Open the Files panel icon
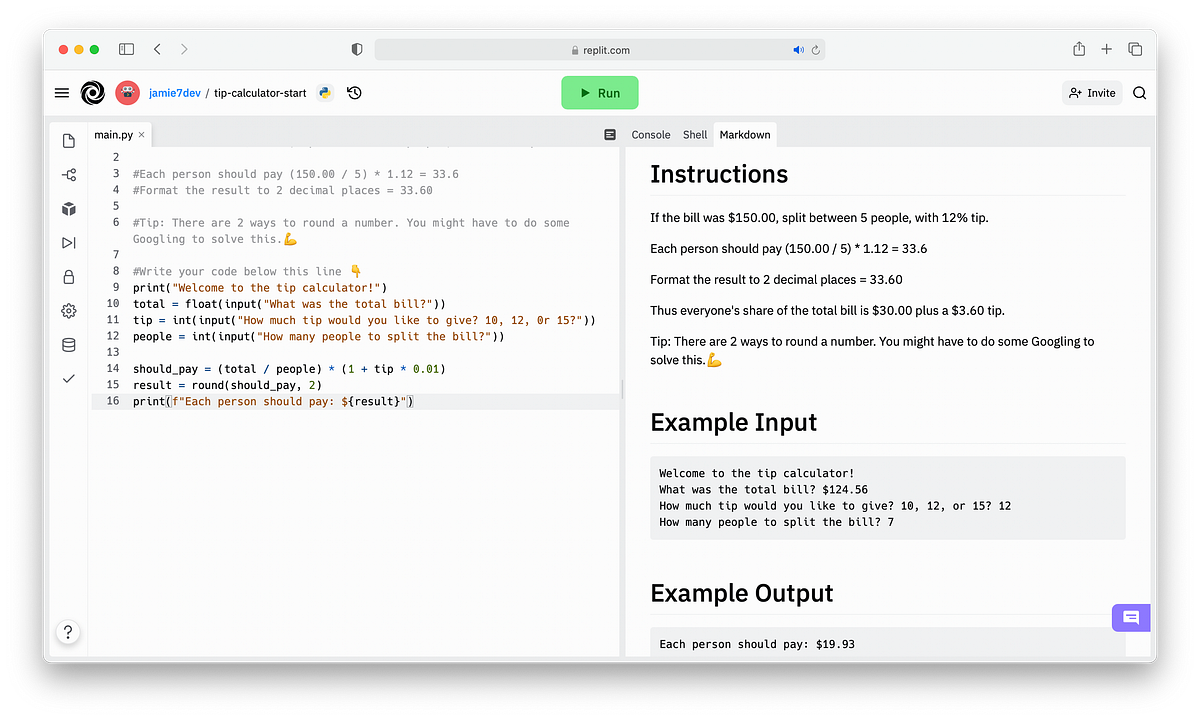Viewport: 1200px width, 720px height. pos(68,141)
